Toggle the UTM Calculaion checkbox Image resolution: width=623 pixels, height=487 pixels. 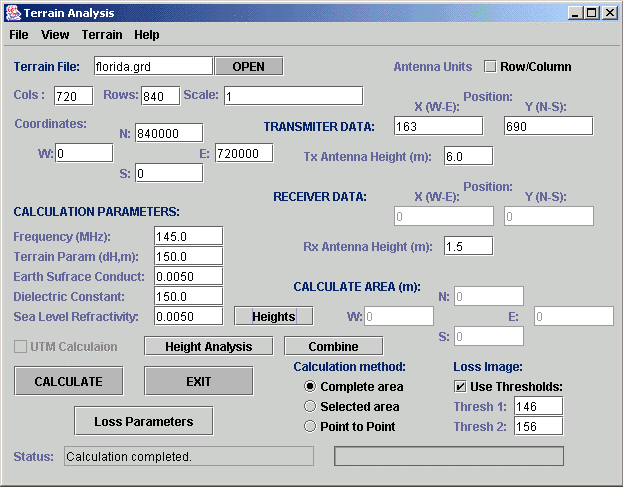click(20, 346)
